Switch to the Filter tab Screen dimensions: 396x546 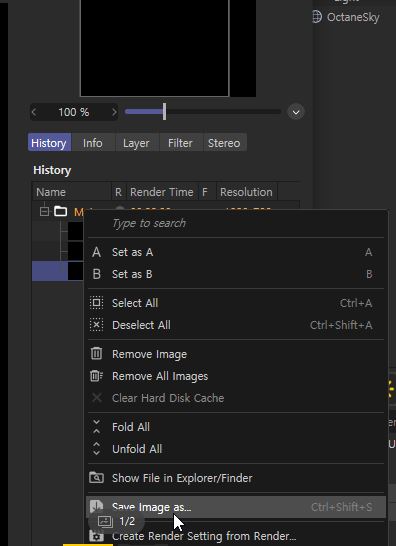180,143
